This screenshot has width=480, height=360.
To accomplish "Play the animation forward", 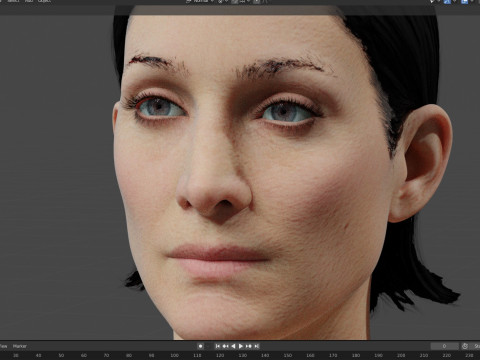I will click(241, 346).
